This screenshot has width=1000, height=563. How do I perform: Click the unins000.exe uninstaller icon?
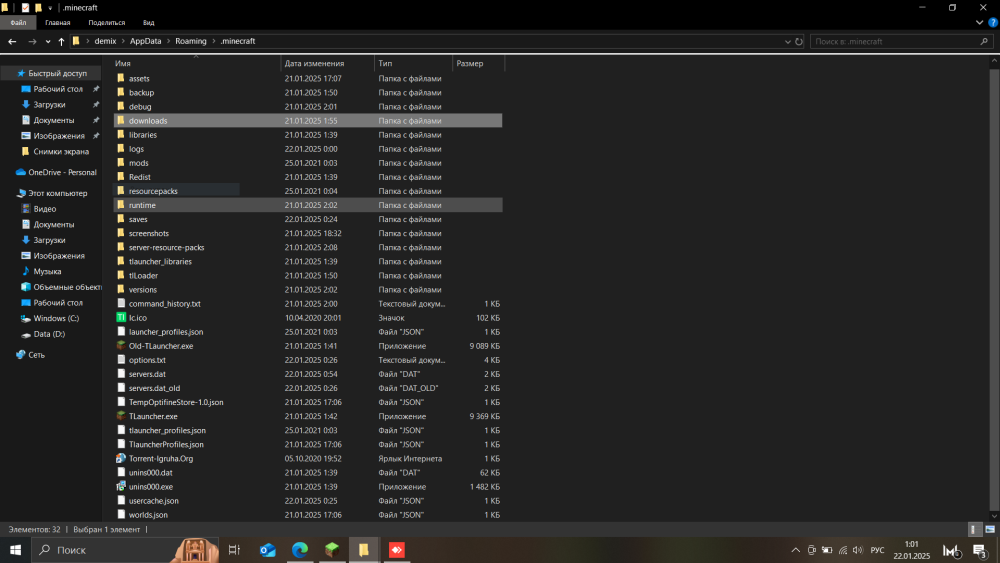121,486
